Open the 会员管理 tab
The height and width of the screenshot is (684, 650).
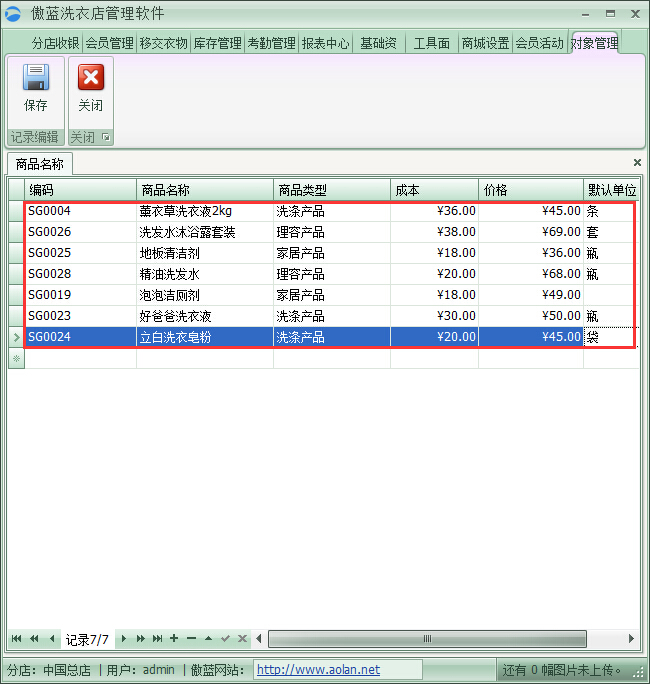pos(109,43)
